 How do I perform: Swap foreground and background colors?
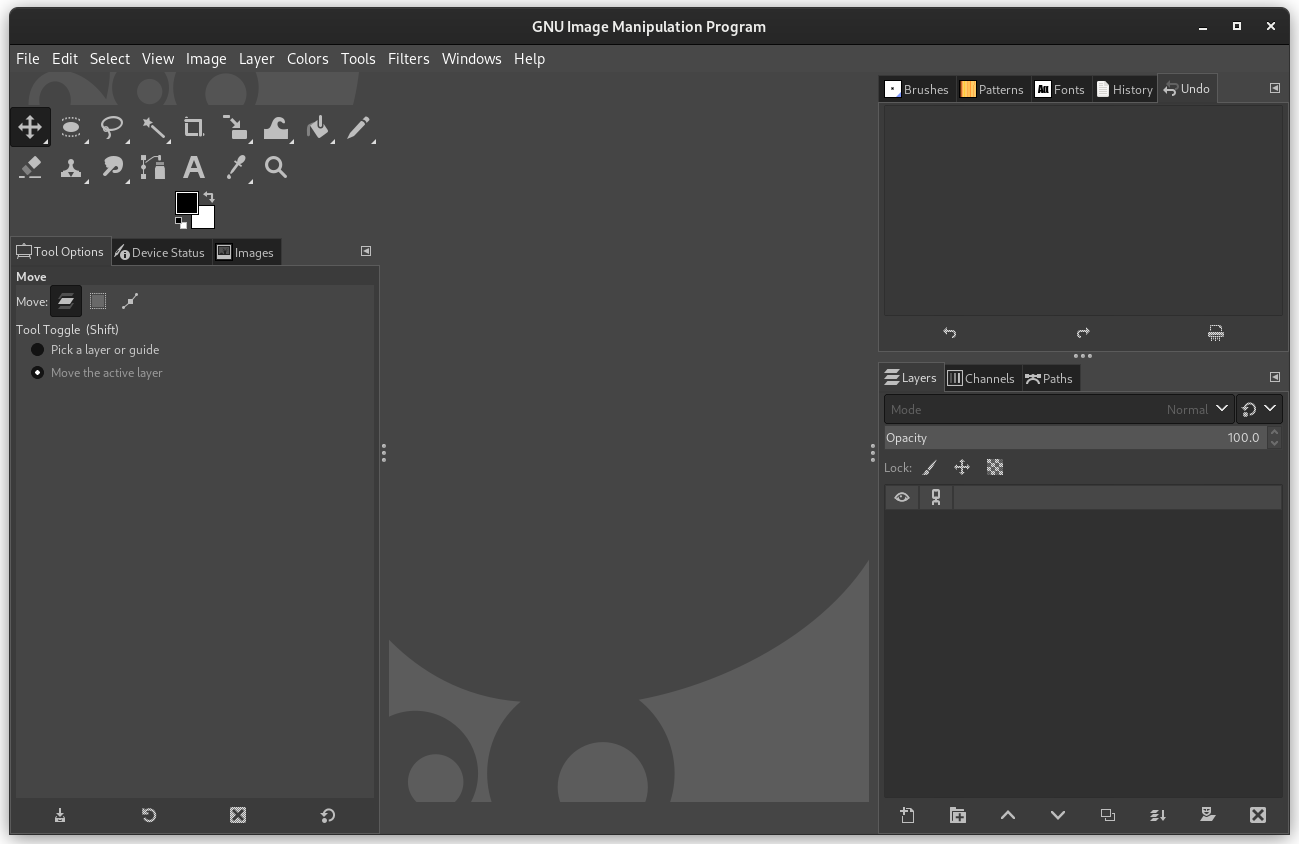point(209,197)
